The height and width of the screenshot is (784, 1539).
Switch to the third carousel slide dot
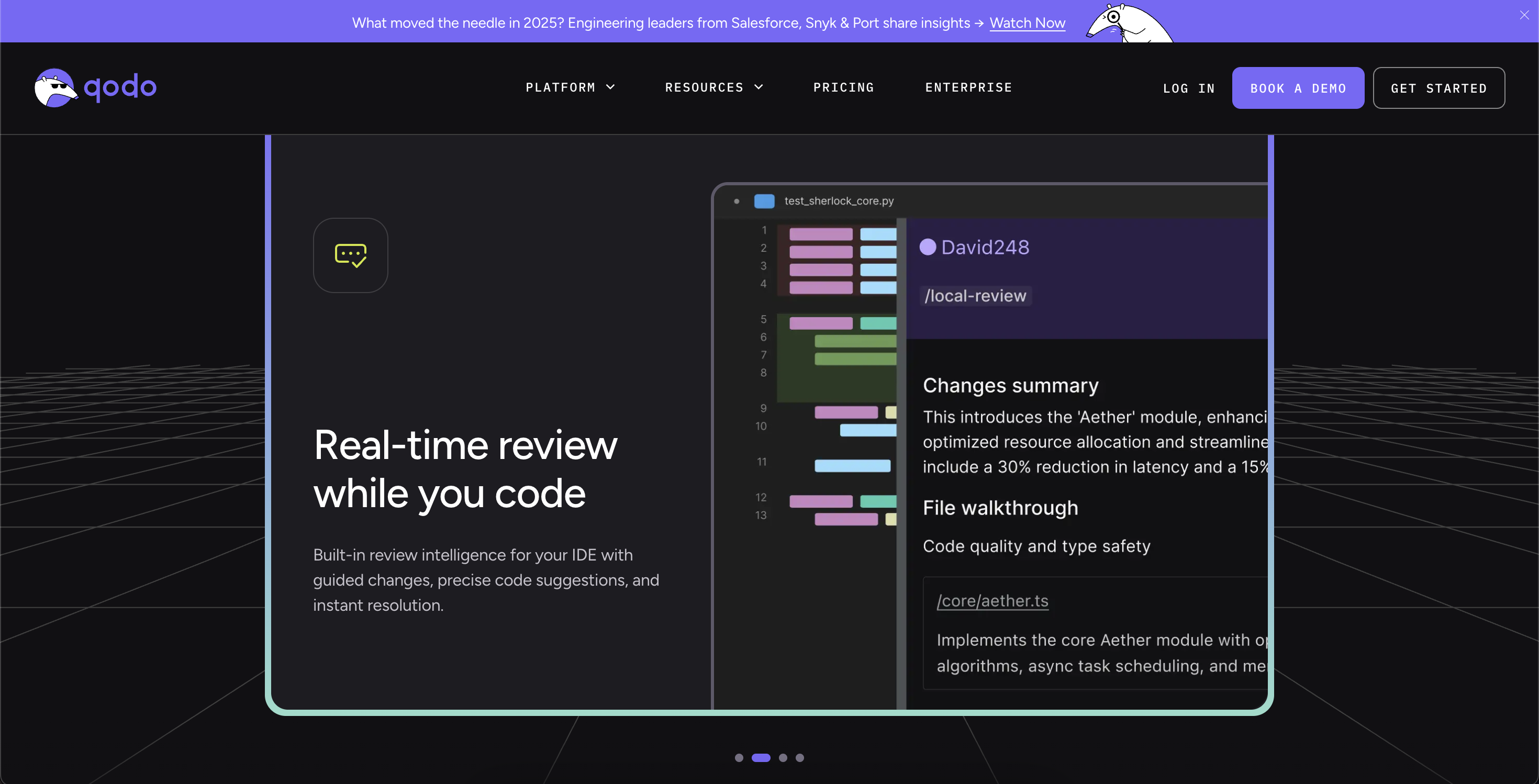[x=783, y=758]
